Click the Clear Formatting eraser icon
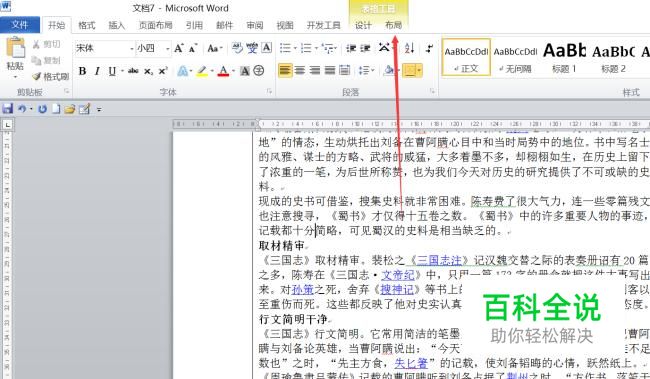The height and width of the screenshot is (379, 650). pos(237,48)
